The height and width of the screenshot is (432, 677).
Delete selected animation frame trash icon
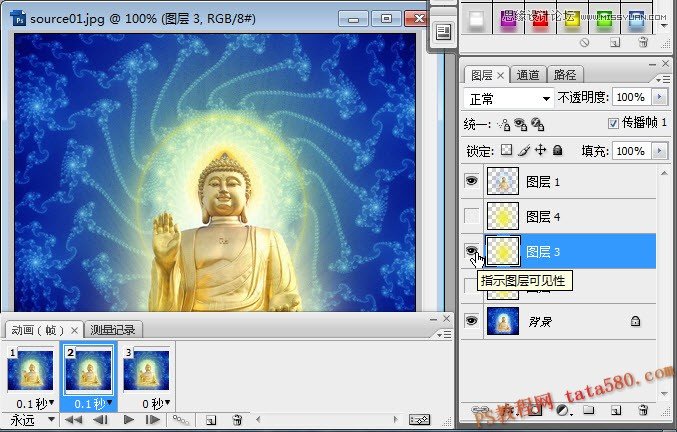click(237, 420)
